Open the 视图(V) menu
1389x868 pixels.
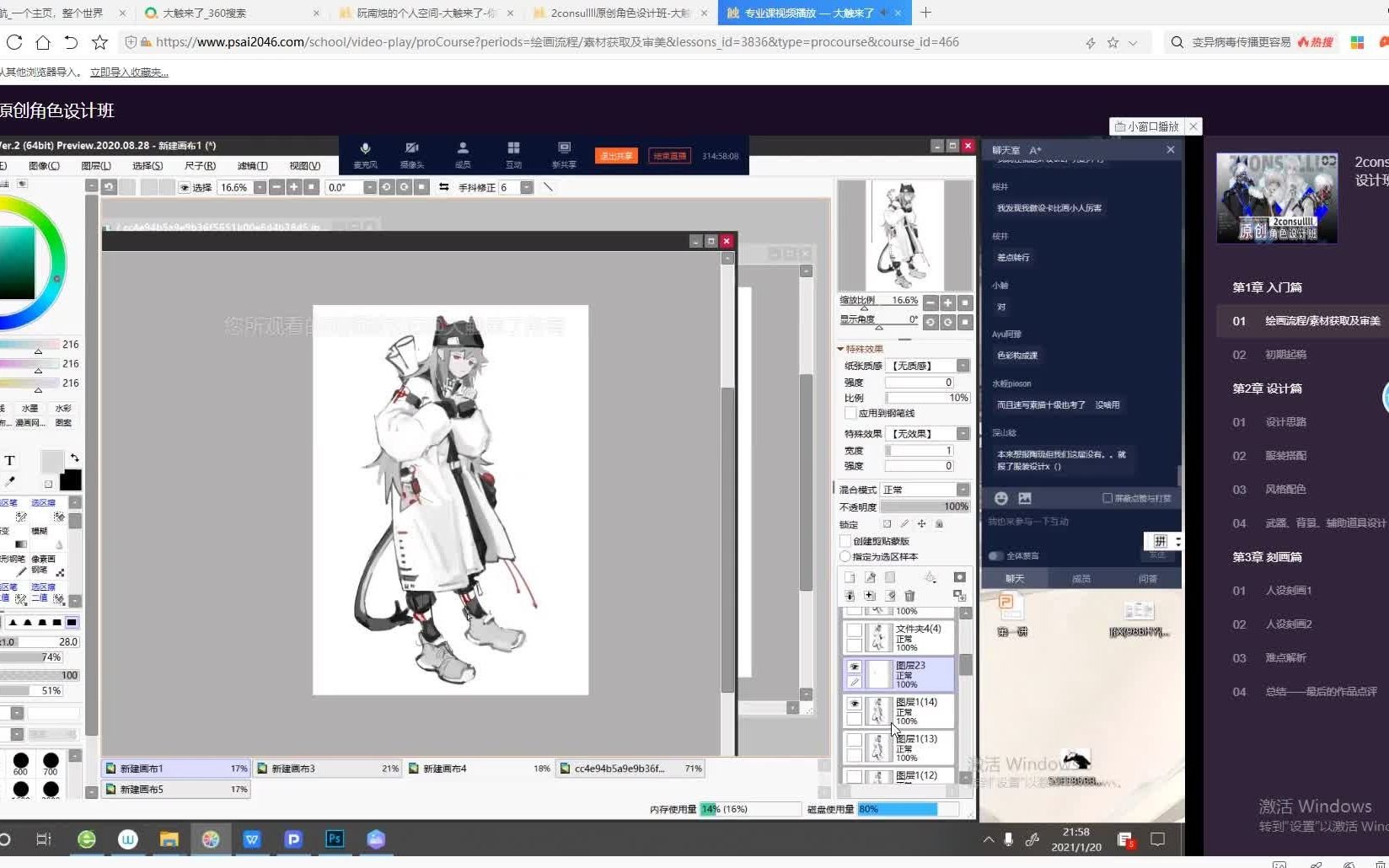pyautogui.click(x=304, y=166)
